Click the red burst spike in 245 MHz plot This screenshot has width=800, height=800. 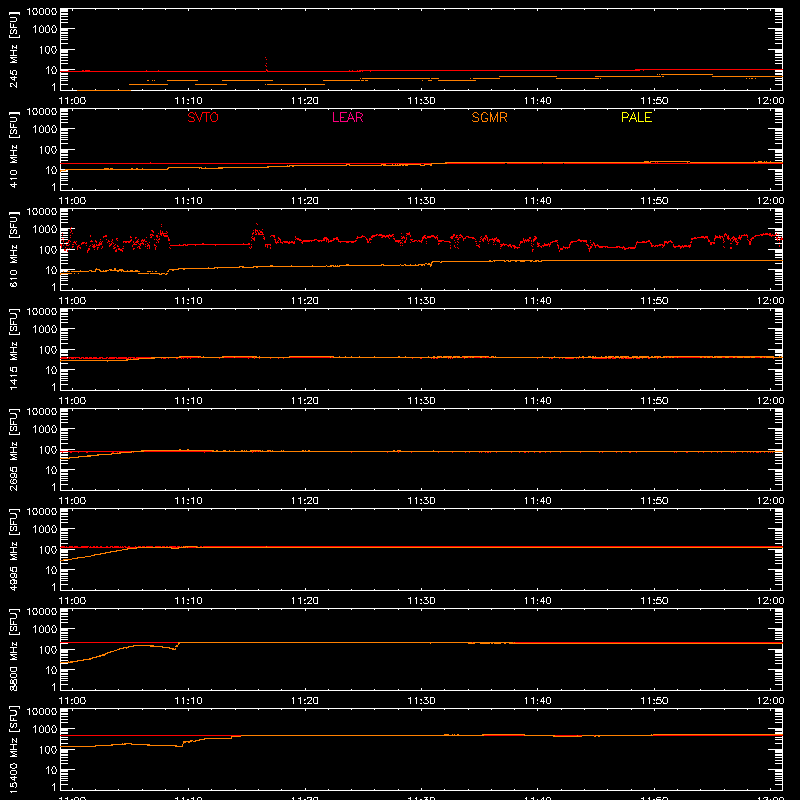(x=266, y=64)
